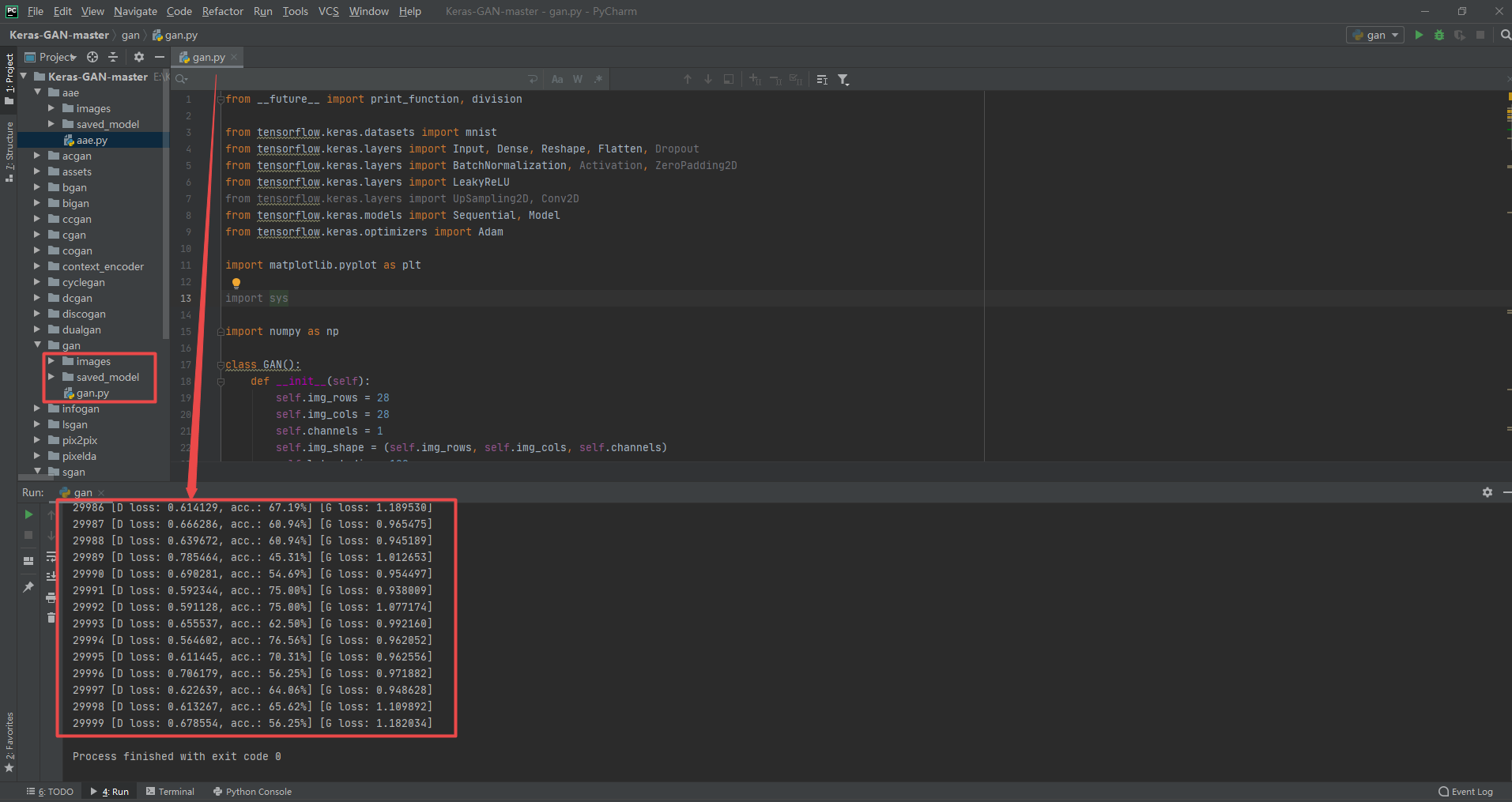
Task: Open Python Console tool window
Action: click(x=252, y=792)
